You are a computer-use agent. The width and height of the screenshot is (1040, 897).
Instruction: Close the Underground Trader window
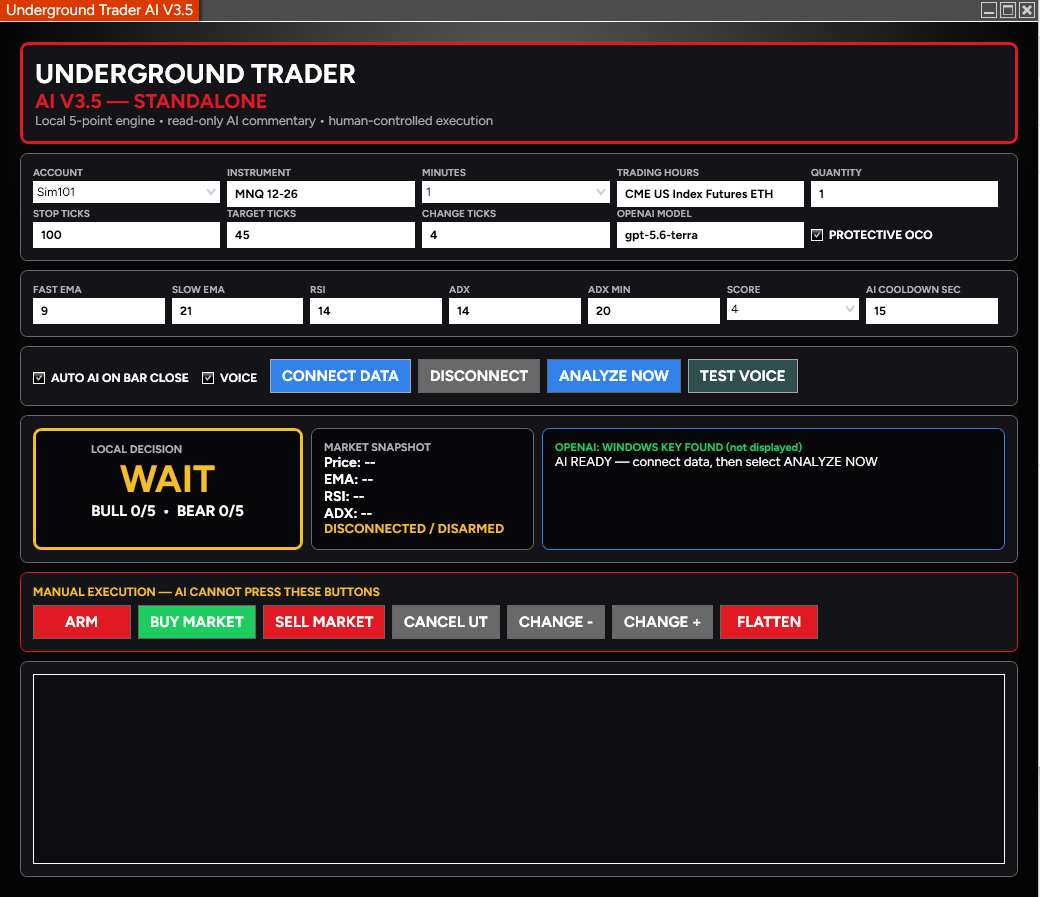click(1026, 10)
